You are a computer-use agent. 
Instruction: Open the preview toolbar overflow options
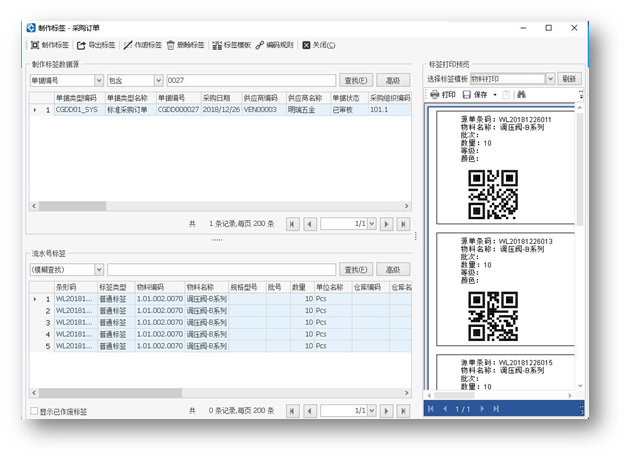pos(581,95)
